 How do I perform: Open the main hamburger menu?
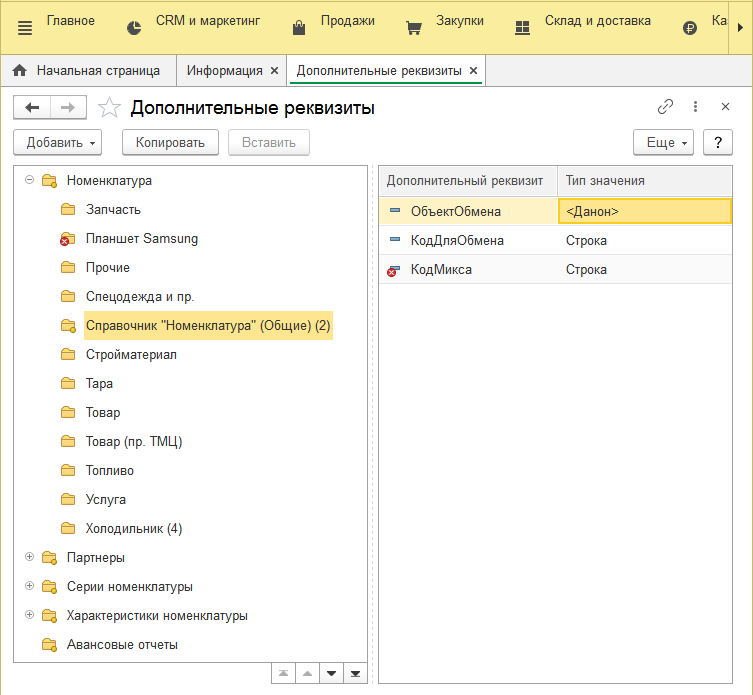click(x=24, y=28)
